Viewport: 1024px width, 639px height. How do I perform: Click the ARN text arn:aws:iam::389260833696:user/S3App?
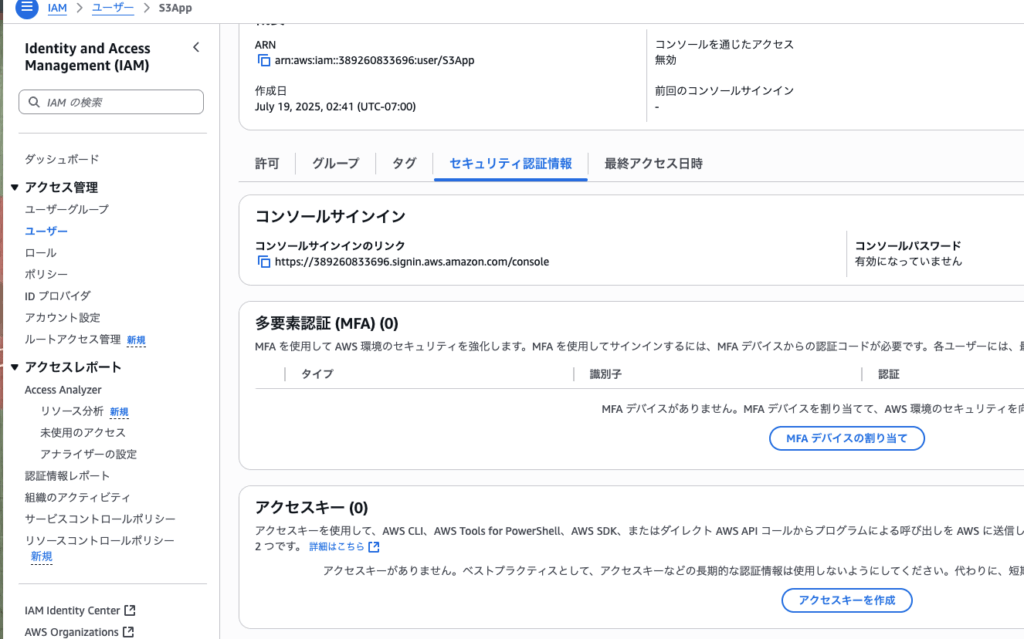point(374,60)
